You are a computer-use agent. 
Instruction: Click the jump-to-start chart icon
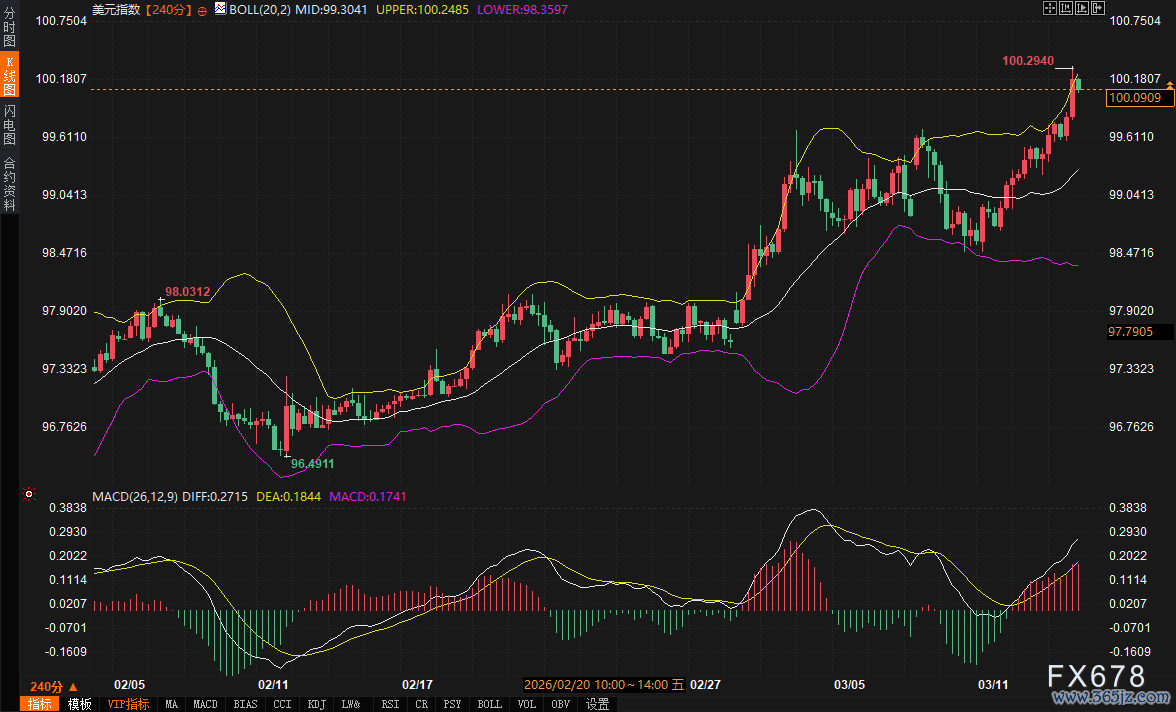click(x=1066, y=8)
